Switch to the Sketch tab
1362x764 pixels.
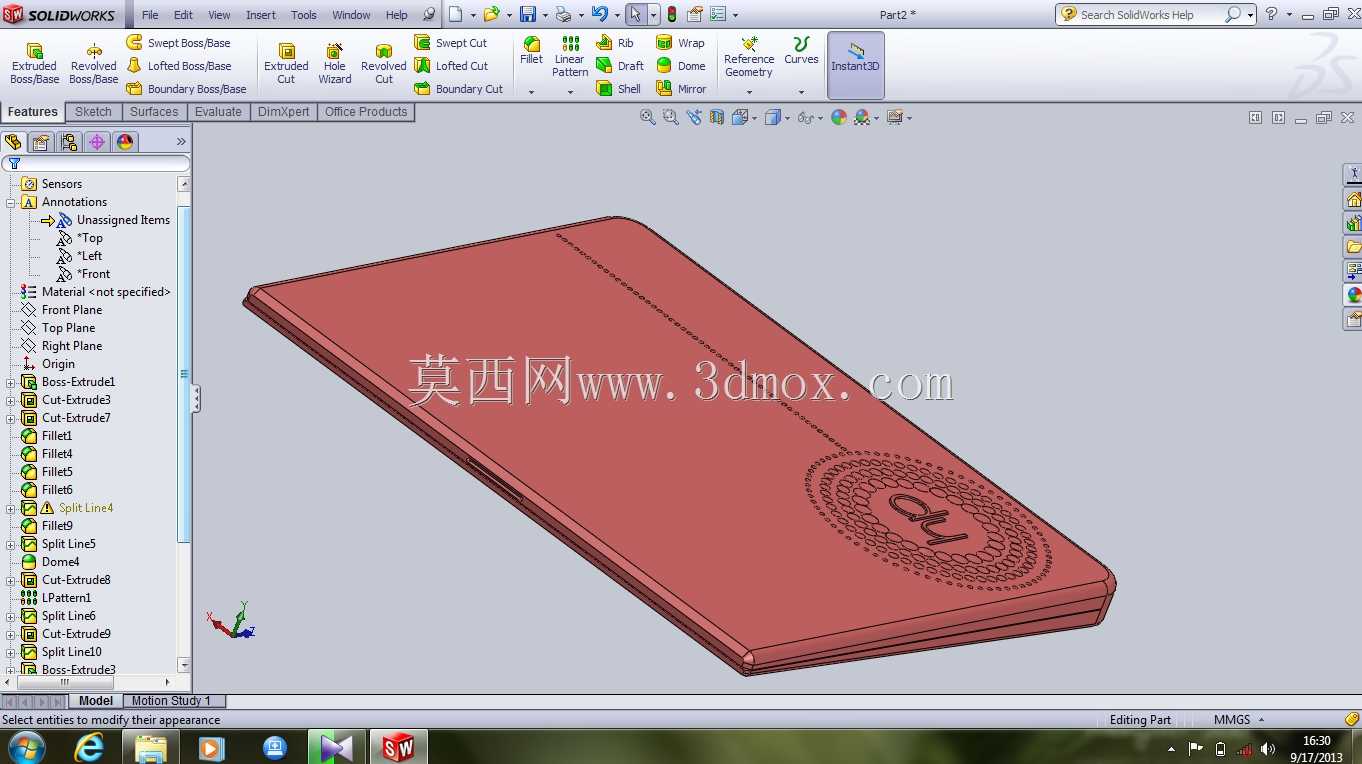click(93, 112)
